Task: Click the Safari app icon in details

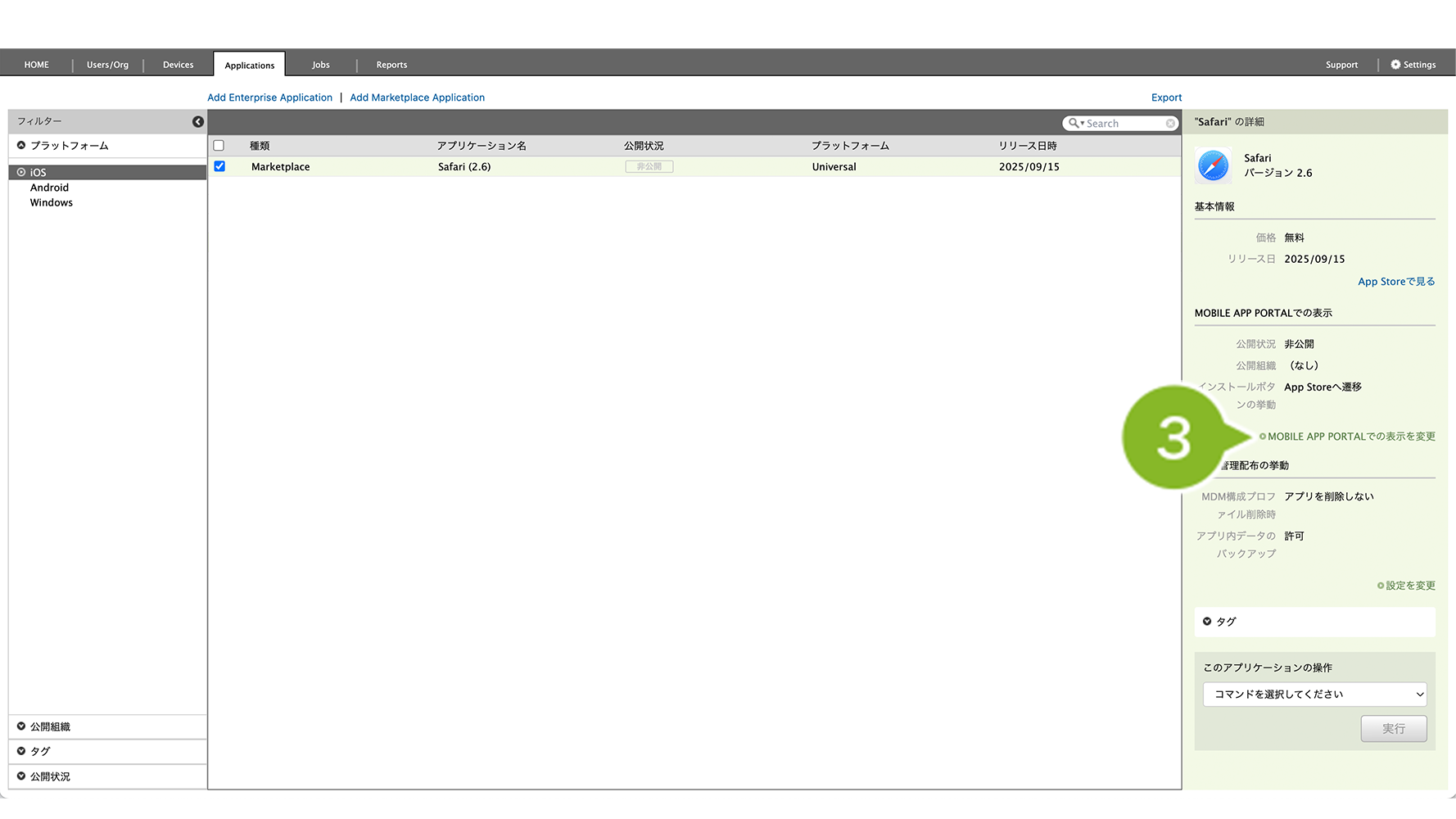Action: 1213,165
